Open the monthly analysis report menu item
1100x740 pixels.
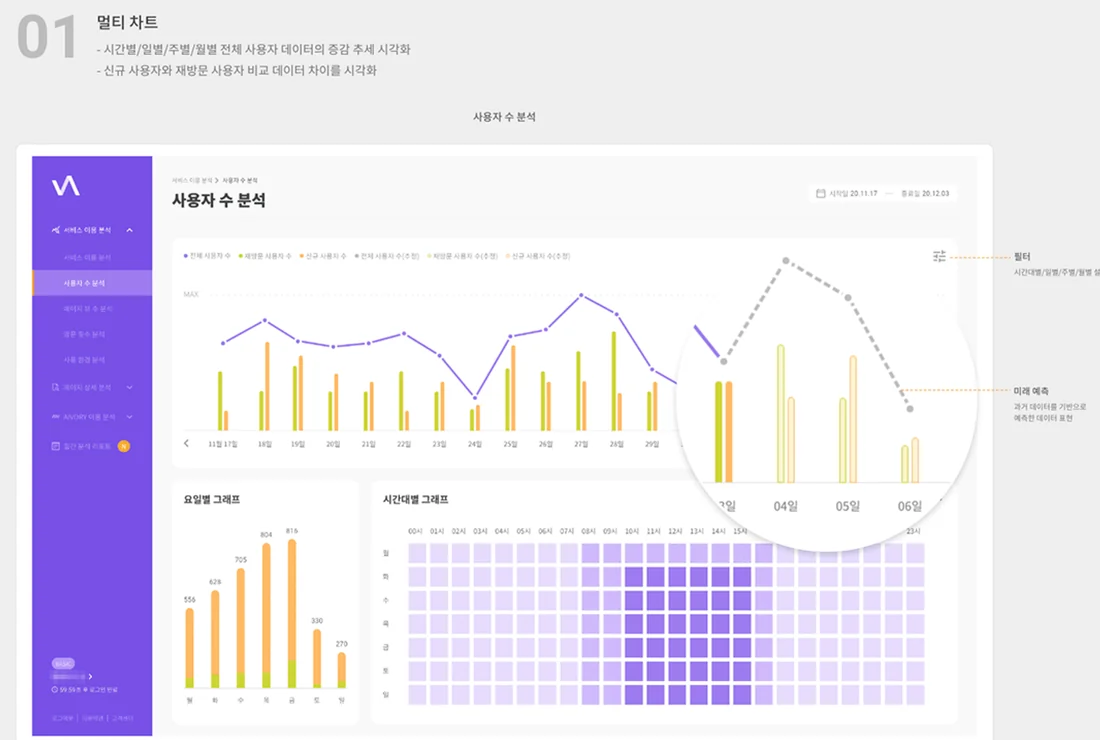tap(86, 446)
